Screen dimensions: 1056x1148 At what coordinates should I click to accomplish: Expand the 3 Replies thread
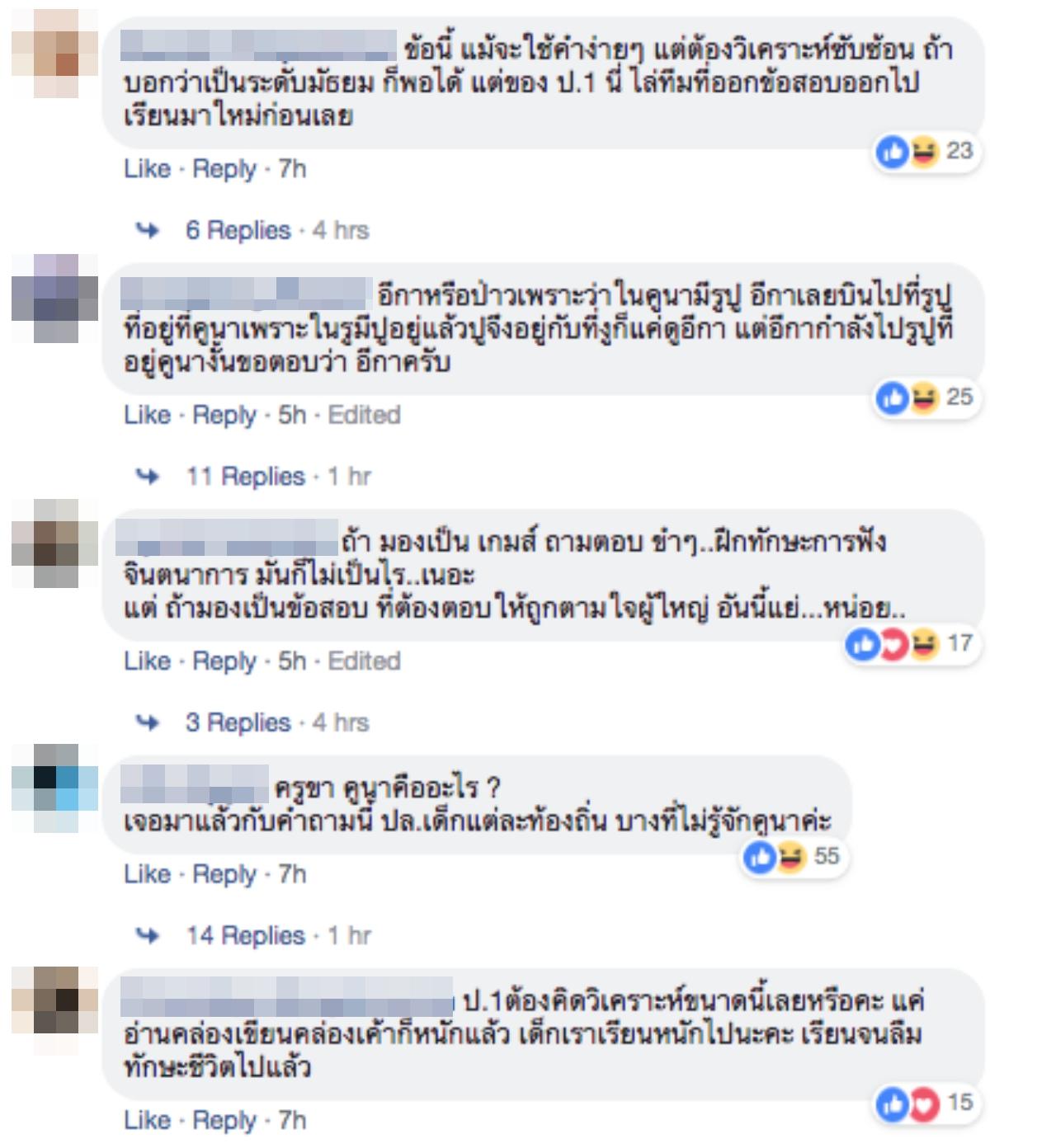[x=238, y=722]
